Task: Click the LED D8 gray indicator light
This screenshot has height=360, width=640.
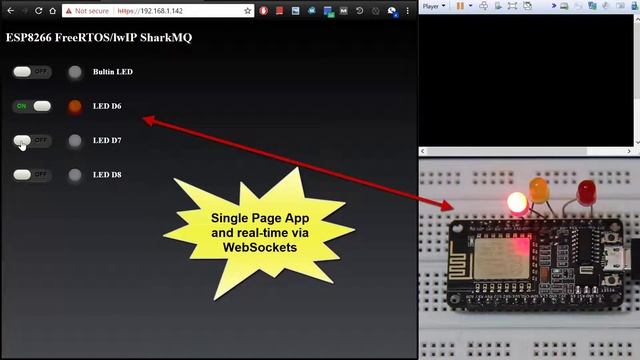Action: pos(75,175)
